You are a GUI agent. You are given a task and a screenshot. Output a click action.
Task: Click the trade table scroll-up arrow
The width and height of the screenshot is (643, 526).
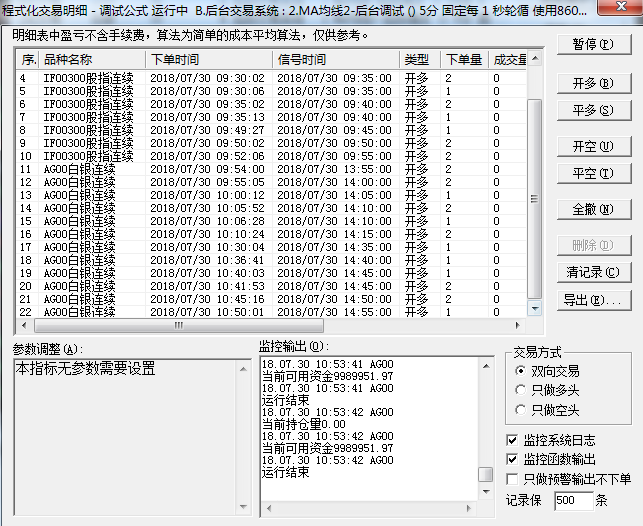[x=535, y=59]
